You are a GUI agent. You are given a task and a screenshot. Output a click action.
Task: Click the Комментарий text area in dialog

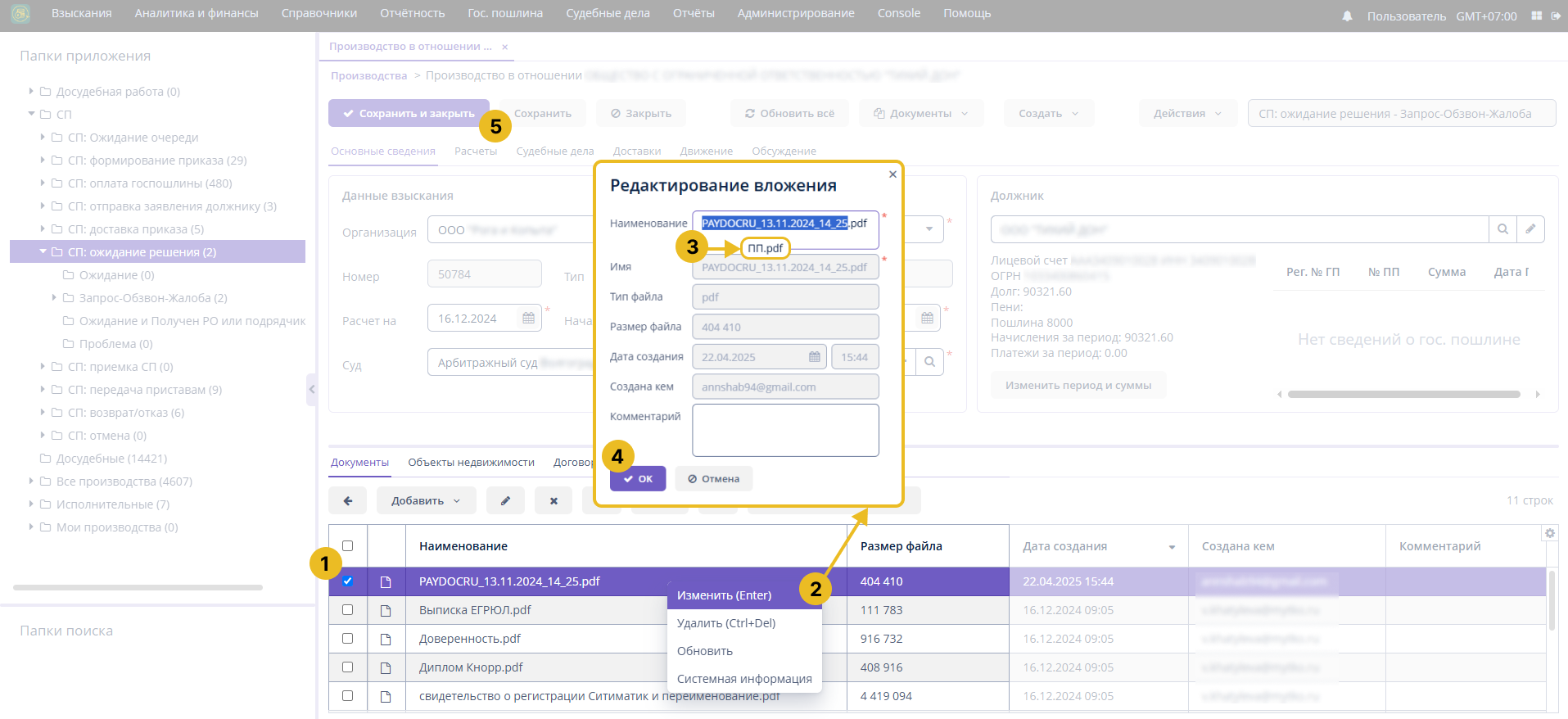pos(785,430)
